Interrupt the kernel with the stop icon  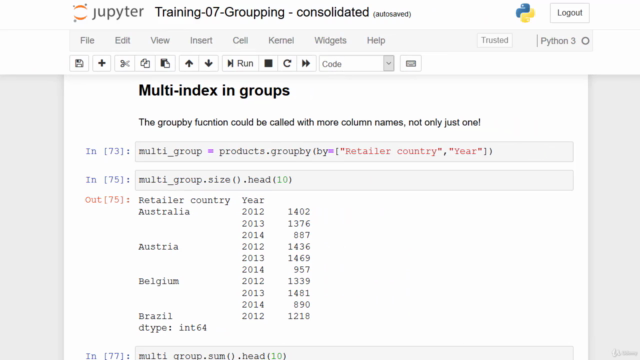[268, 64]
